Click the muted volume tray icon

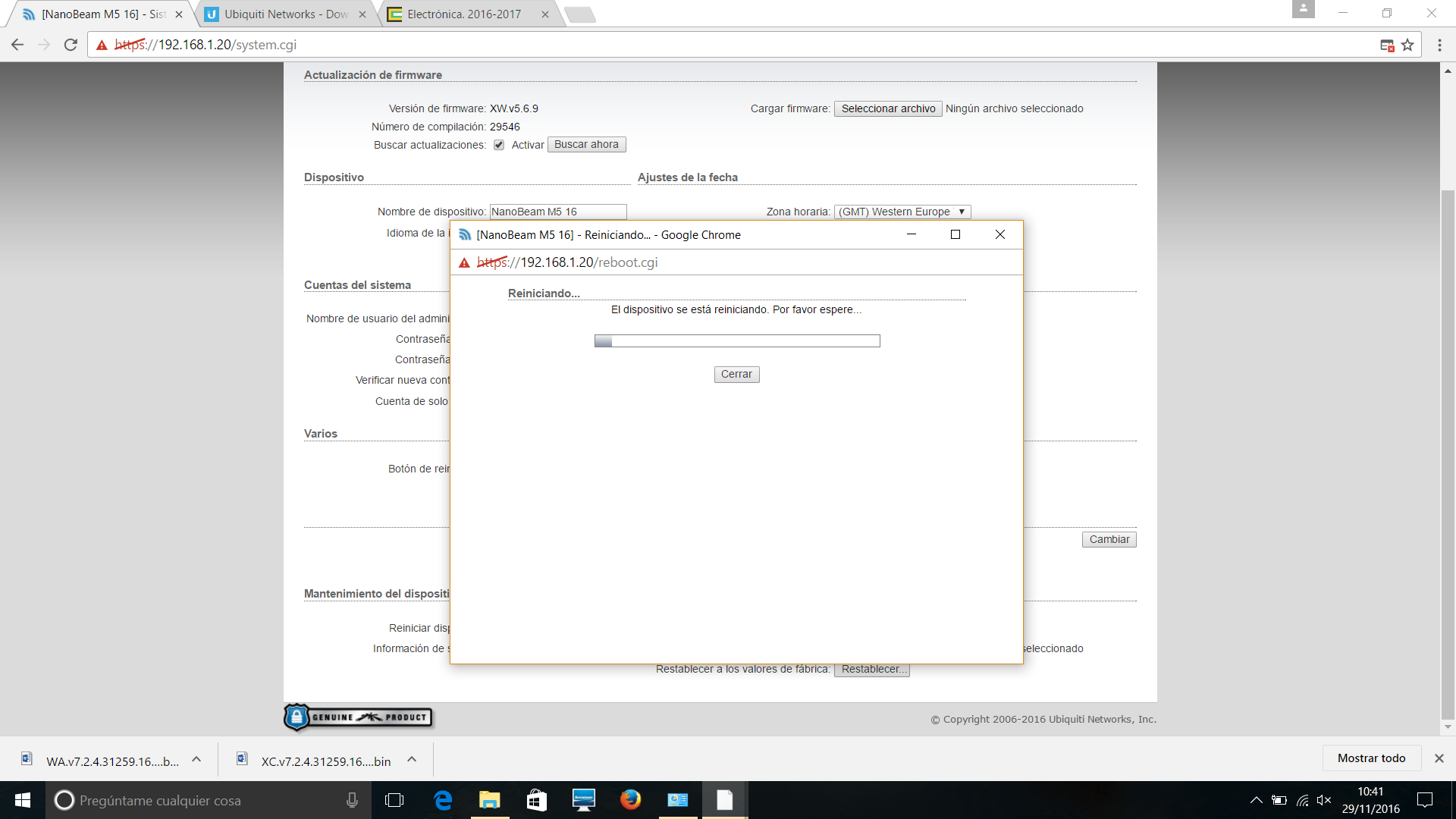click(x=1324, y=800)
